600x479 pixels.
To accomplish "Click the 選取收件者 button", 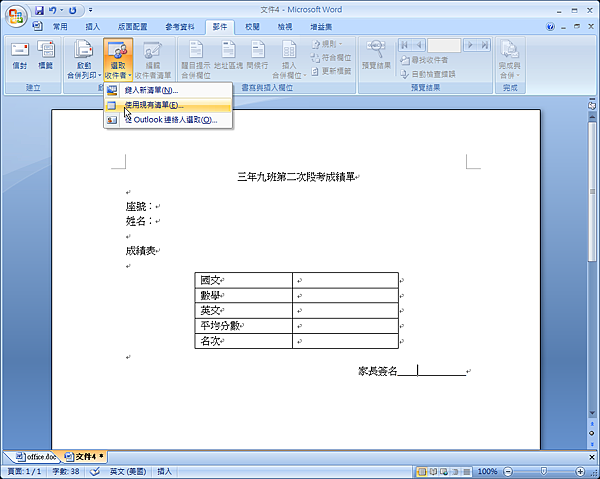I will tap(118, 59).
